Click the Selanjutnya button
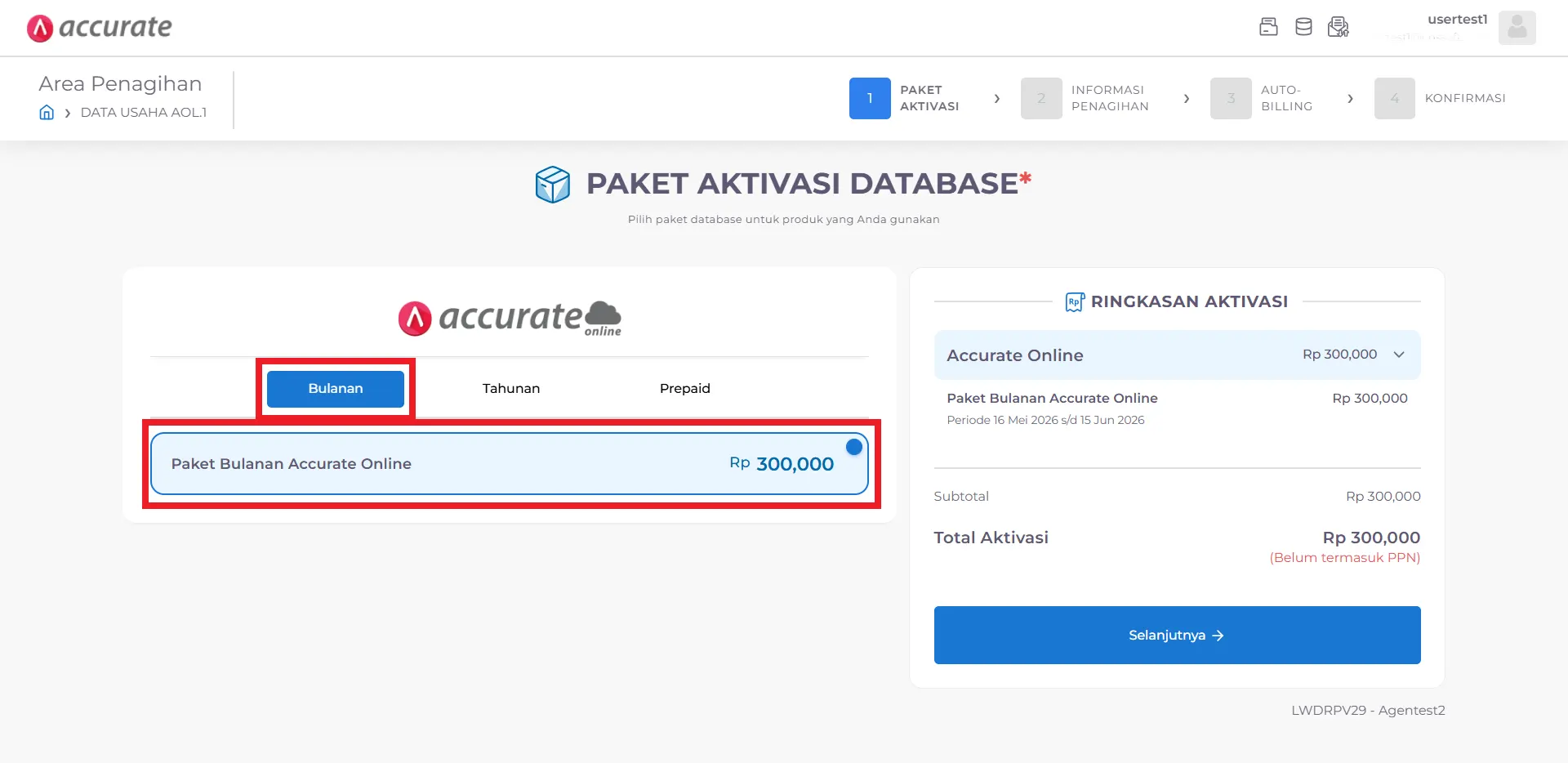The width and height of the screenshot is (1568, 763). [1177, 635]
